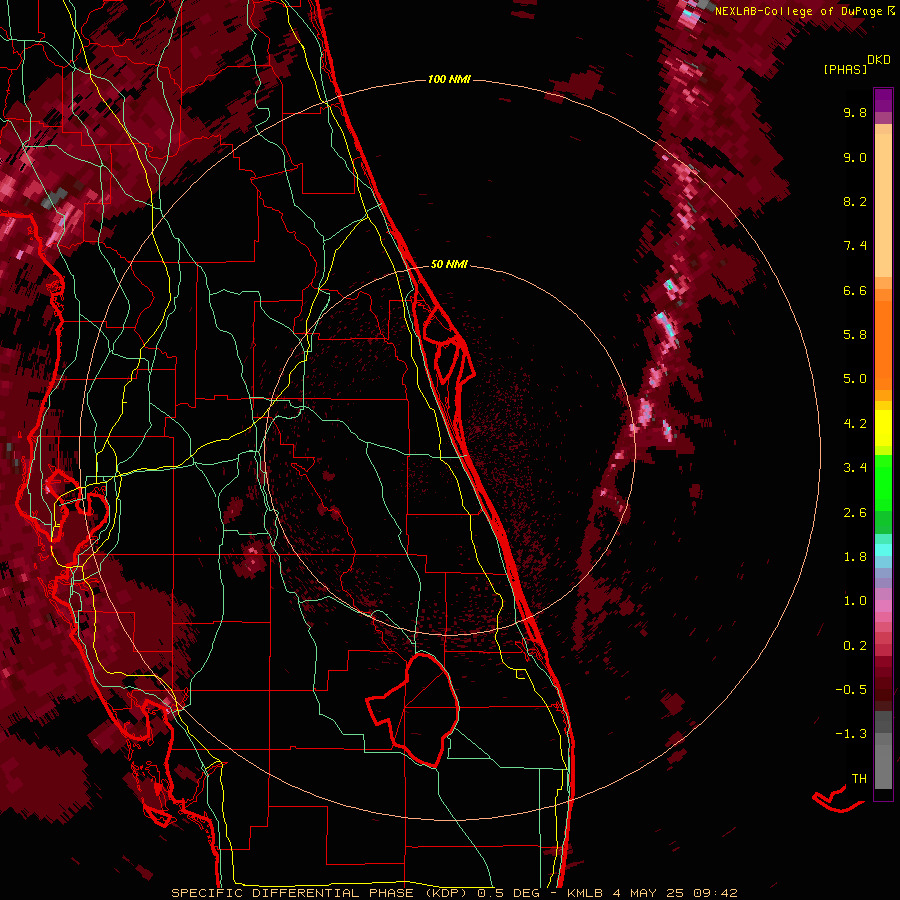The width and height of the screenshot is (900, 900).
Task: Click the 3.4 value on the color scale
Action: (x=855, y=468)
